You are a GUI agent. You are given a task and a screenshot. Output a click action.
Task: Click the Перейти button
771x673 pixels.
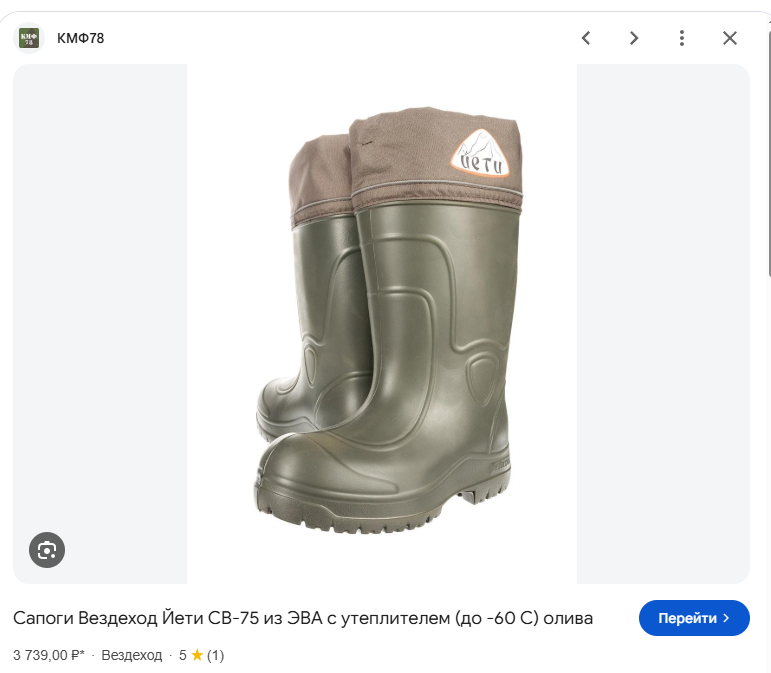click(x=694, y=617)
